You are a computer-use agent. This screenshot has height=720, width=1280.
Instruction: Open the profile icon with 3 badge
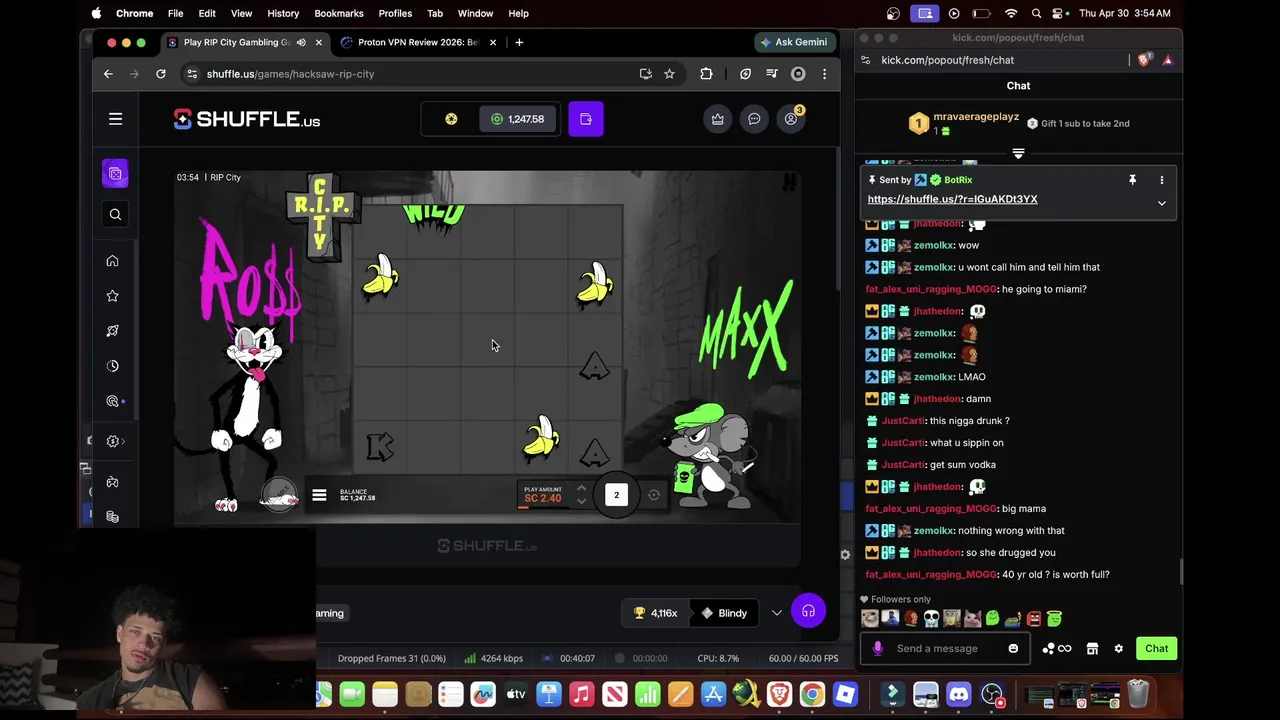[x=791, y=119]
